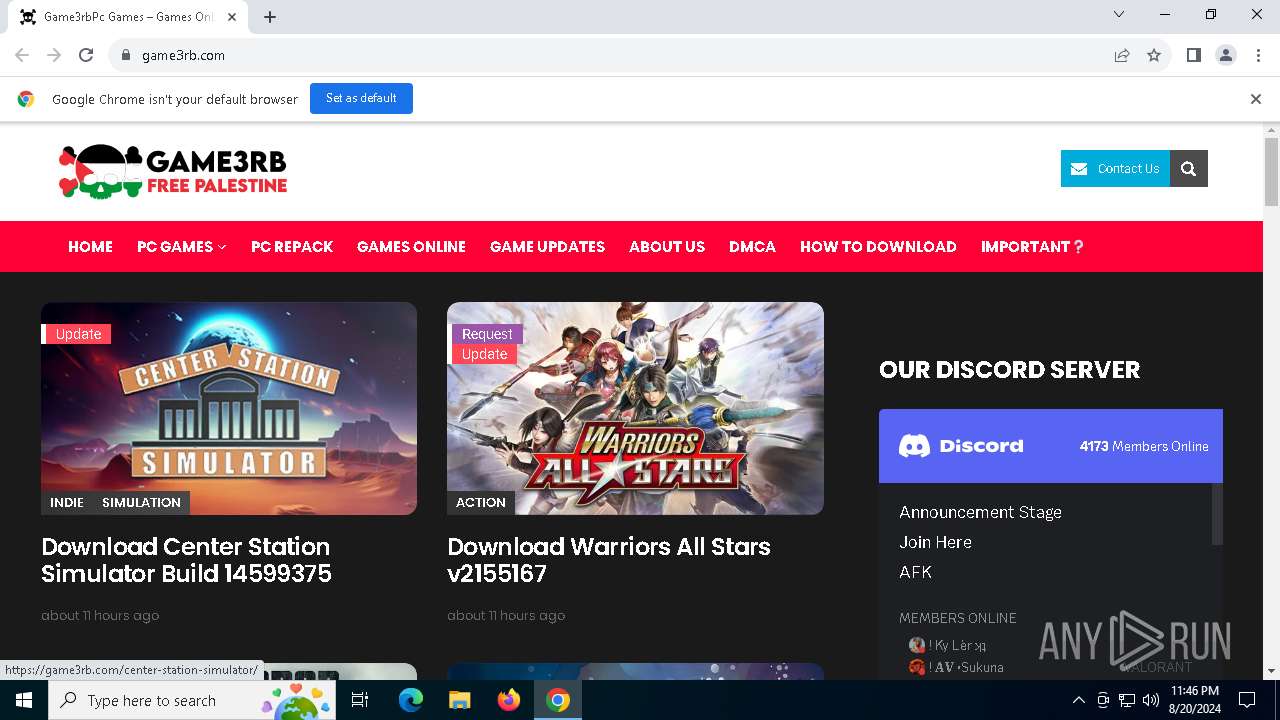Image resolution: width=1280 pixels, height=720 pixels.
Task: Select Join Here Discord channel
Action: tap(935, 542)
